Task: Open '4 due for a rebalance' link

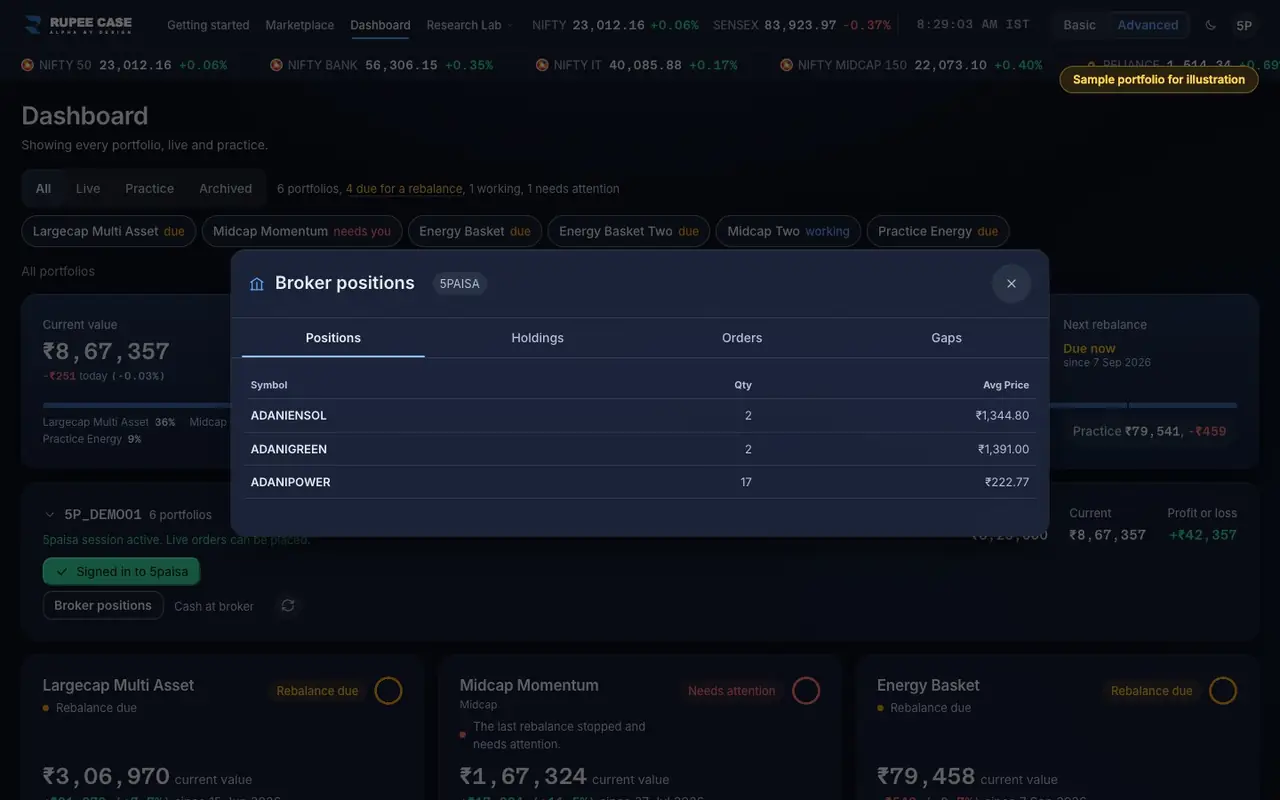Action: tap(404, 189)
